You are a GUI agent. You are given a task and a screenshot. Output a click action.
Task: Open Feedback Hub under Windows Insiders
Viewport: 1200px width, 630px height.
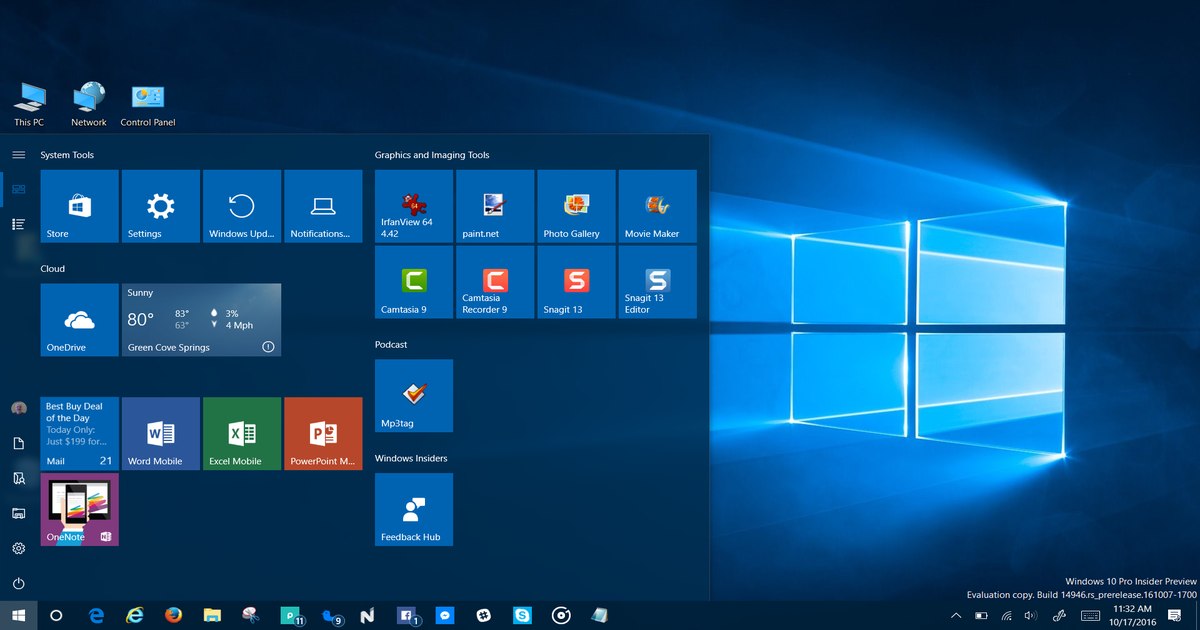point(413,509)
